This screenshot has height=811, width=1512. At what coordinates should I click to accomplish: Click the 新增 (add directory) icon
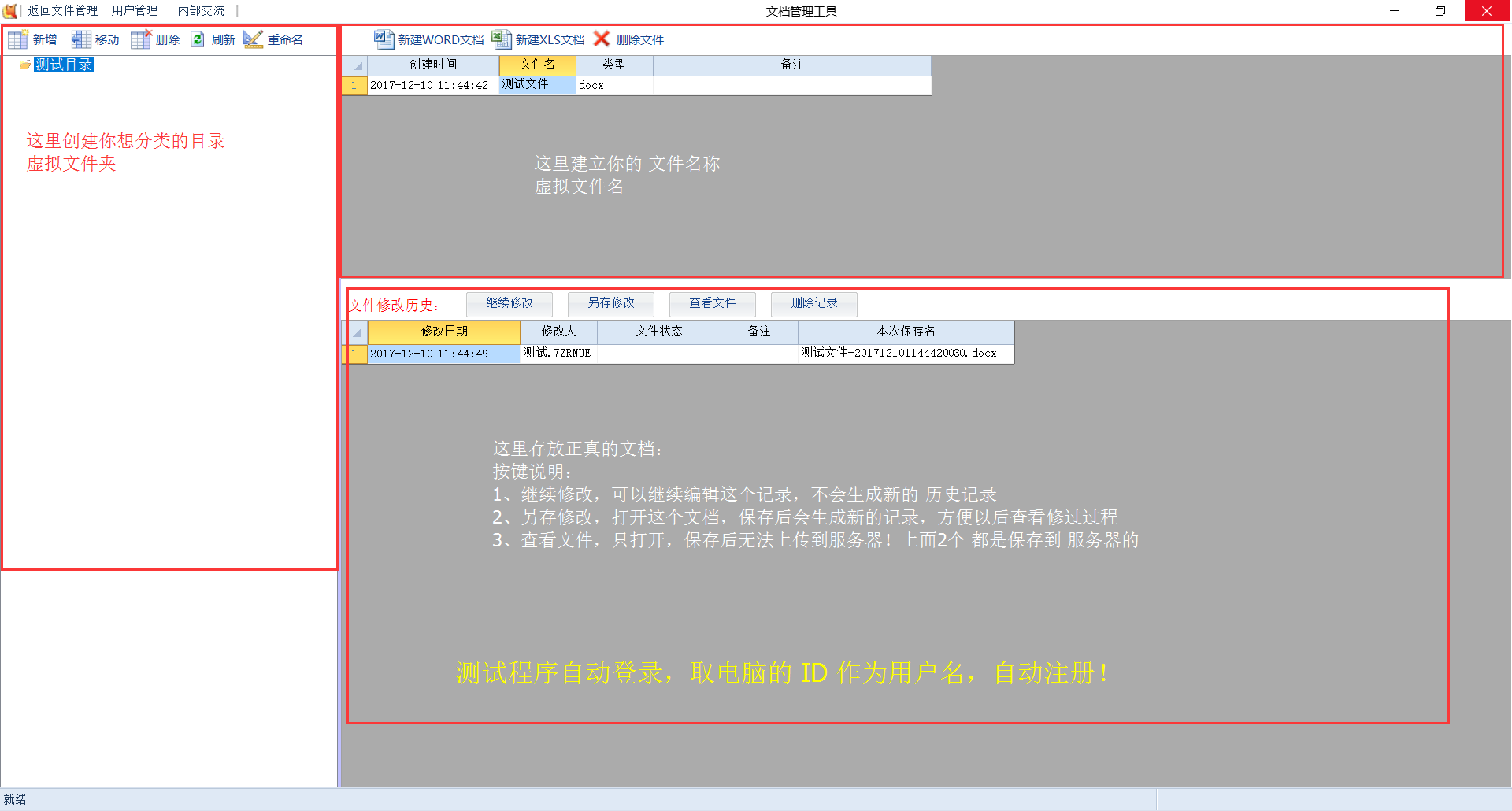[18, 40]
